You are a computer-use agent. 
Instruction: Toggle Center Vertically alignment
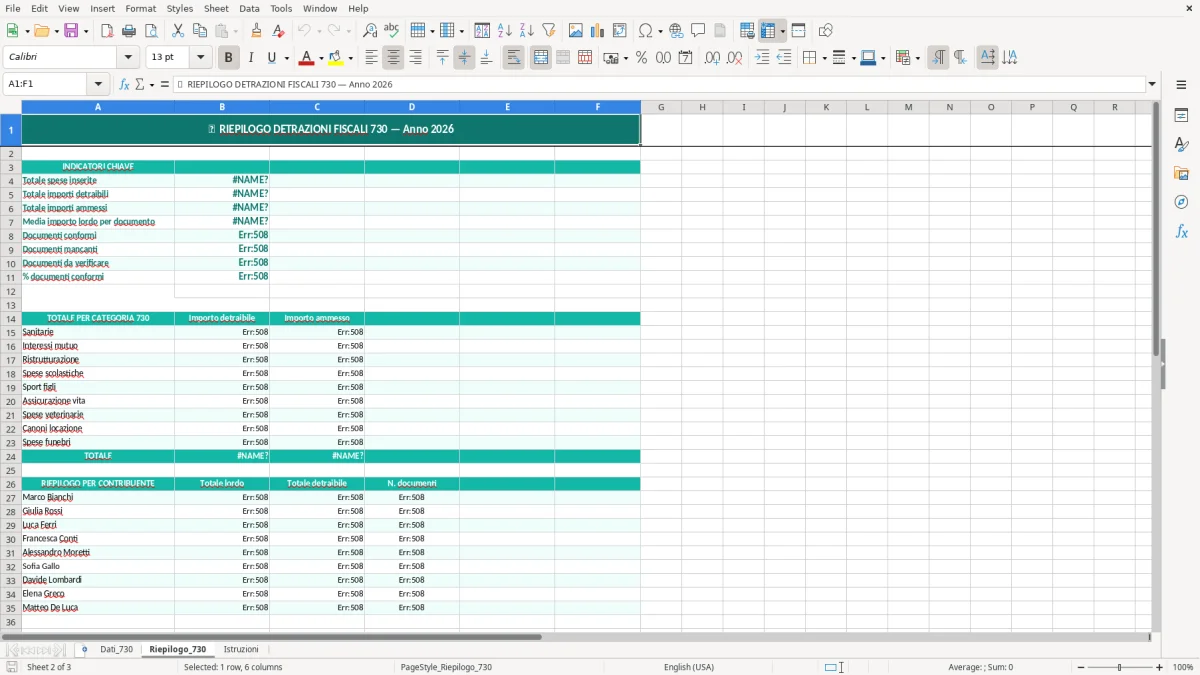click(464, 58)
